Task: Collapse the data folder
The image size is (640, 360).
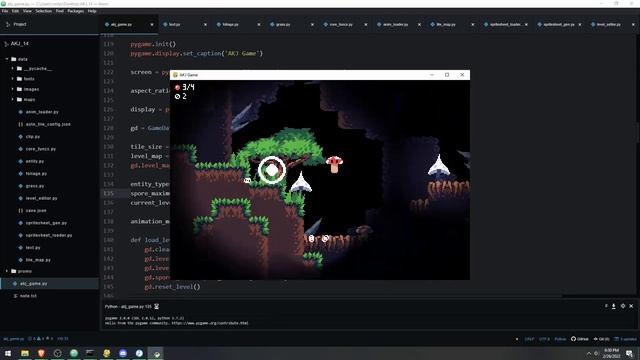Action: click(7, 59)
